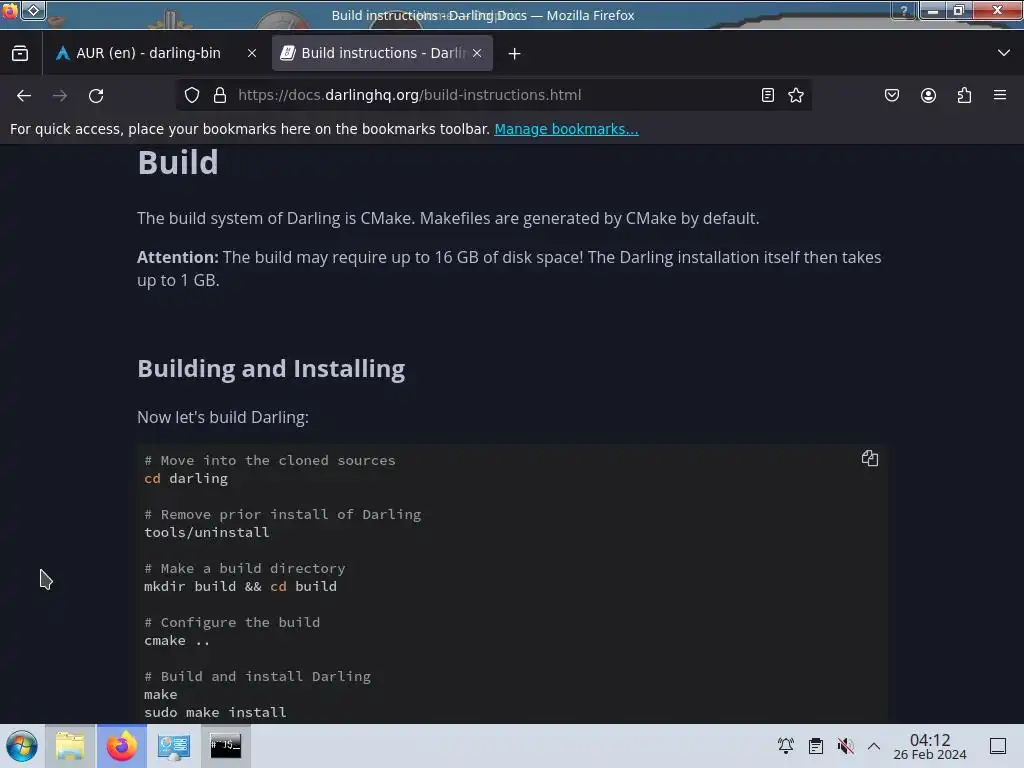The height and width of the screenshot is (768, 1024).
Task: Click the disabled forward navigation arrow
Action: tap(60, 95)
